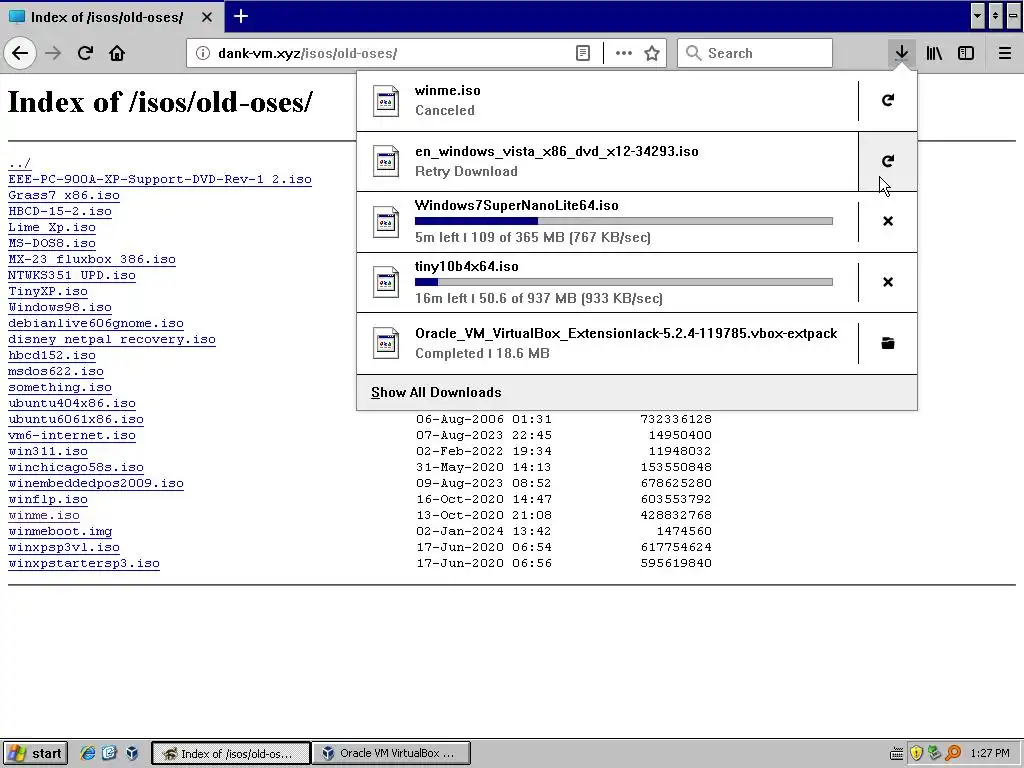Click the ubuntu404x86.iso link
This screenshot has width=1024, height=768.
point(72,403)
